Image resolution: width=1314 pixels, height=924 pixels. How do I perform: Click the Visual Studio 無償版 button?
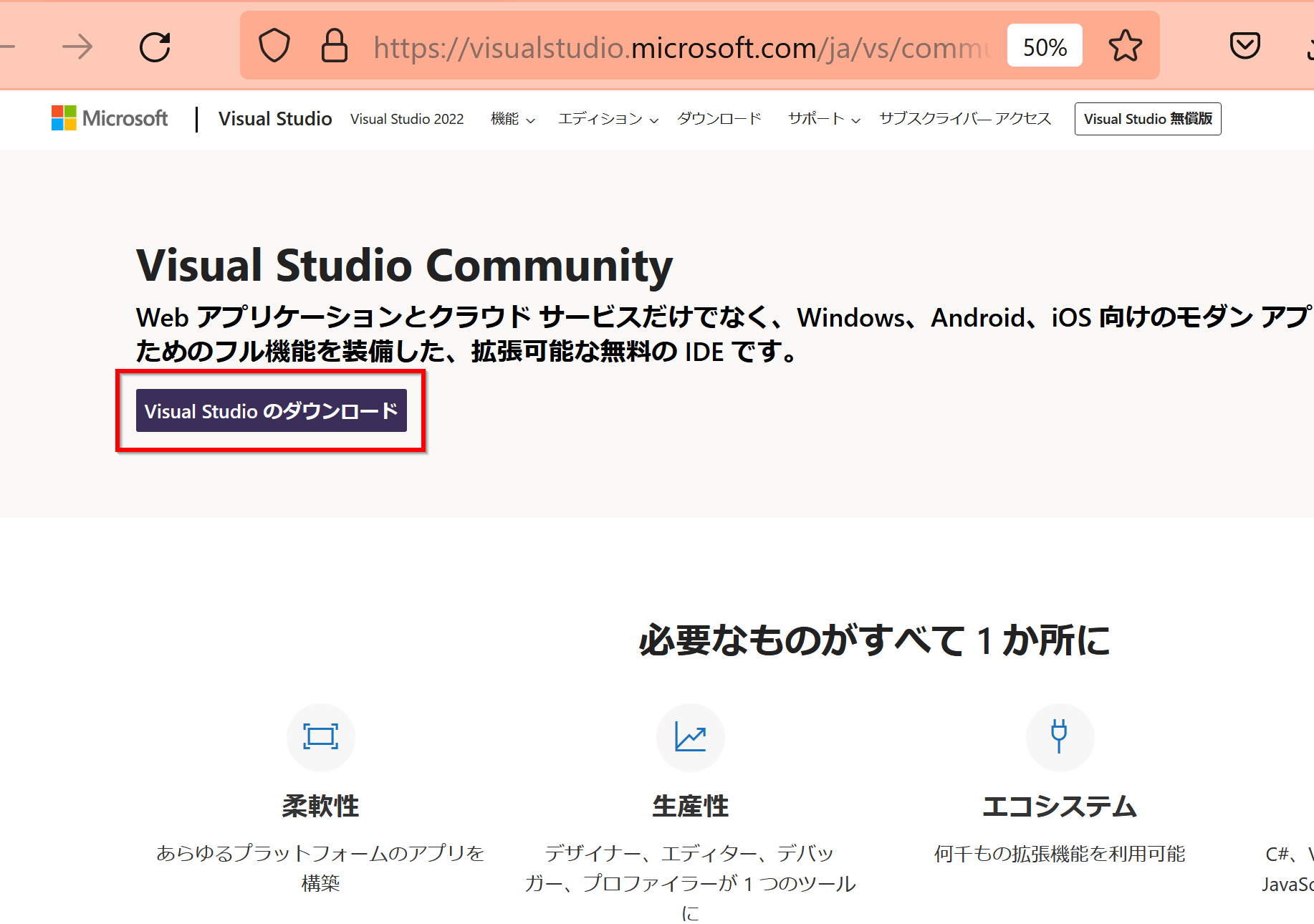click(x=1148, y=119)
